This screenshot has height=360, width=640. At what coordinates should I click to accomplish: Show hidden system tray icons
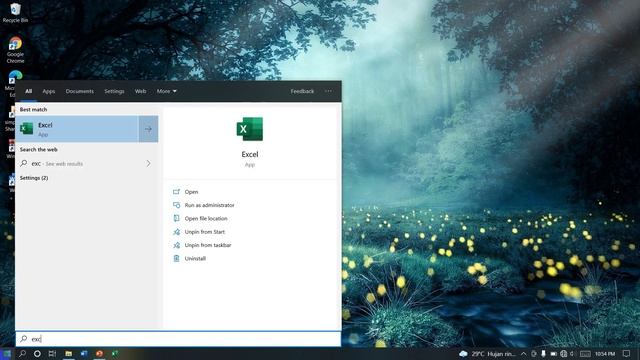coord(524,354)
